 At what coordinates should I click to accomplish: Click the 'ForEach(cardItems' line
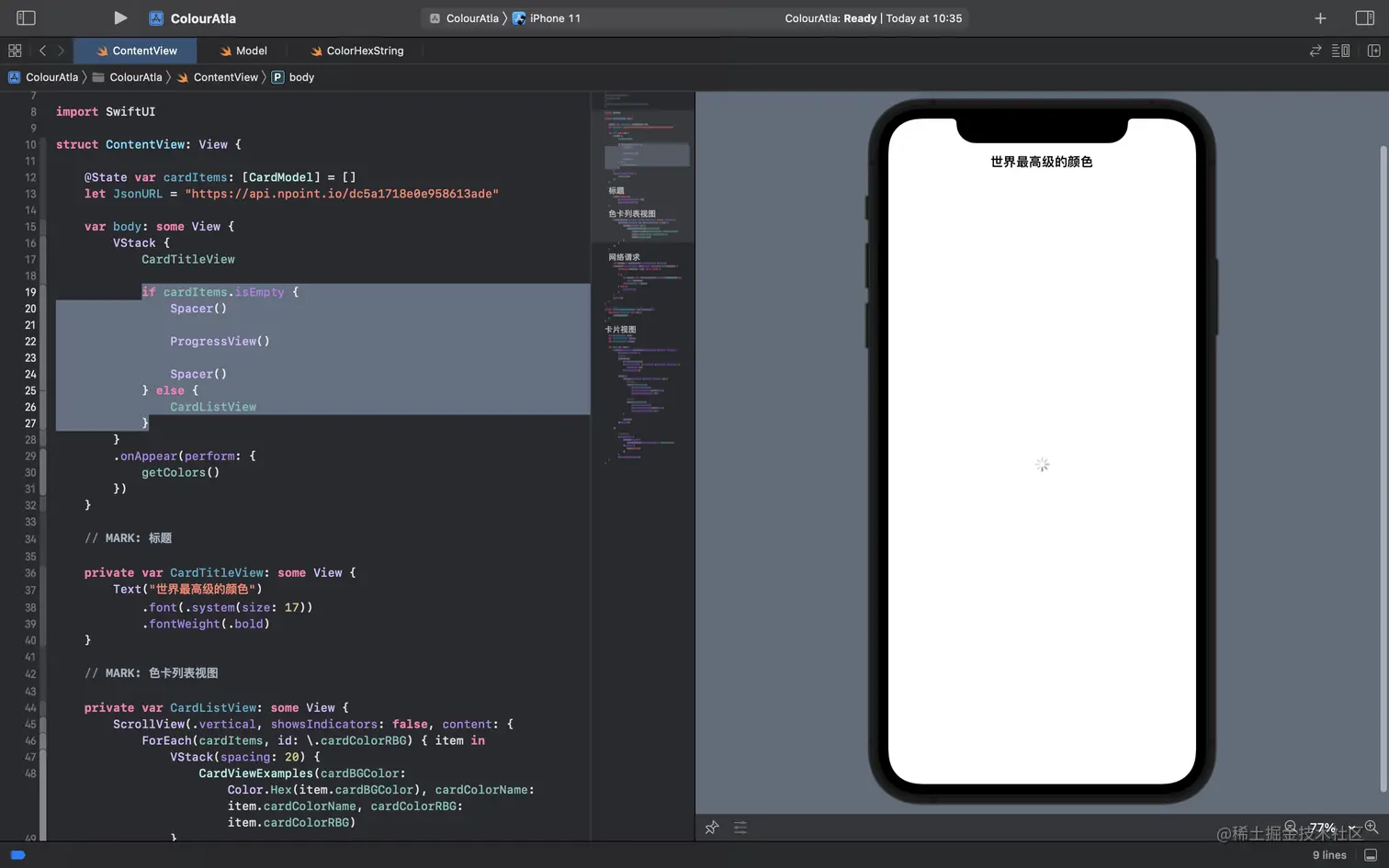[313, 740]
